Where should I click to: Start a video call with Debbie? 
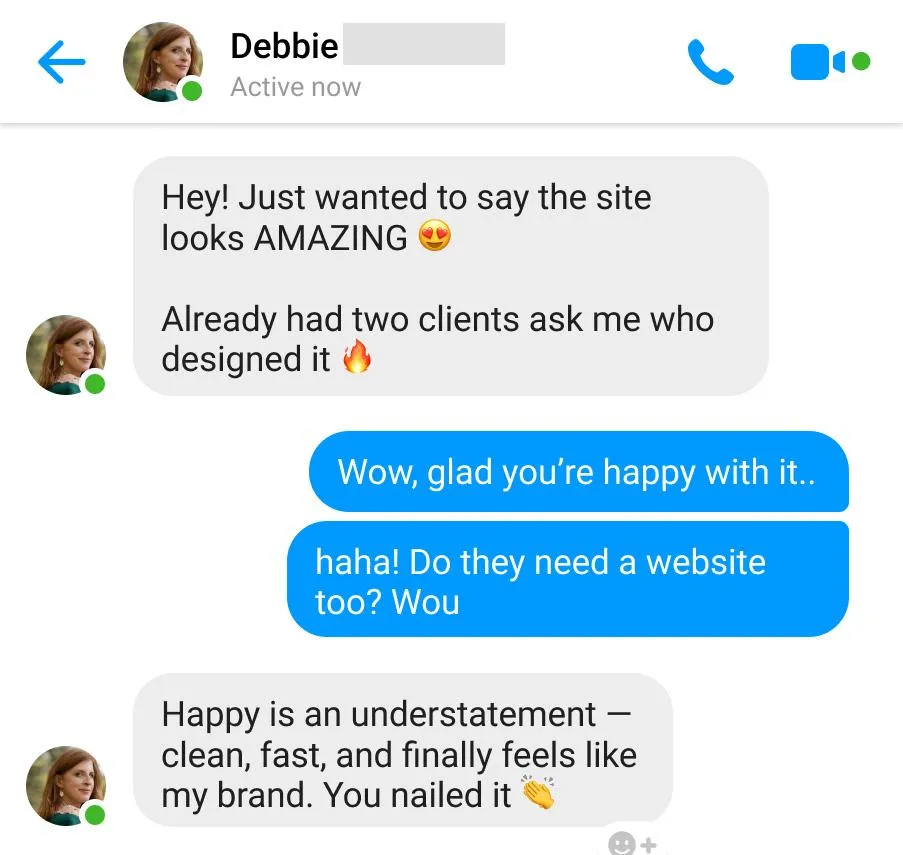click(818, 62)
